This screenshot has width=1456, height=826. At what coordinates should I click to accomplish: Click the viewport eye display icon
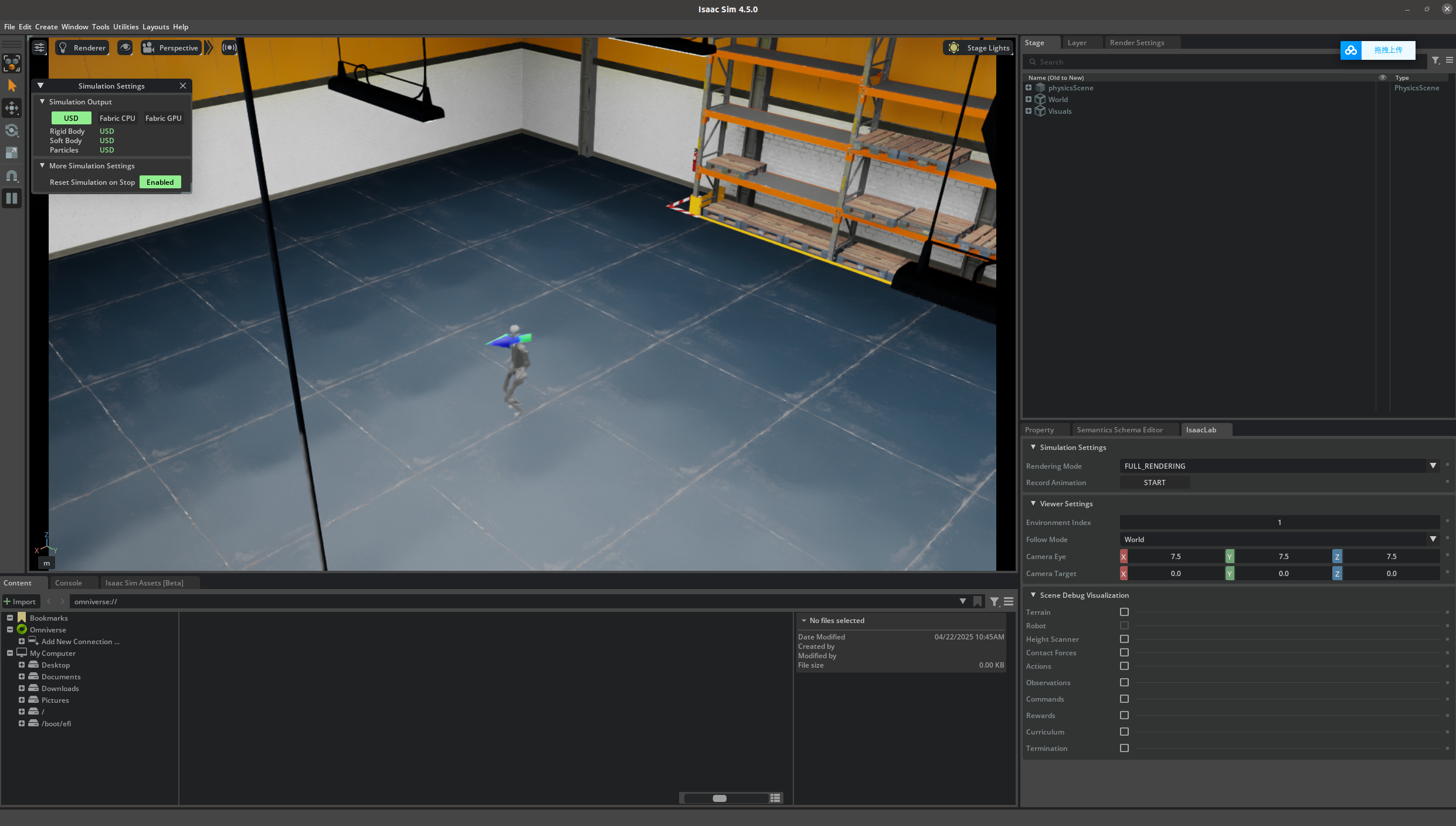(x=125, y=48)
